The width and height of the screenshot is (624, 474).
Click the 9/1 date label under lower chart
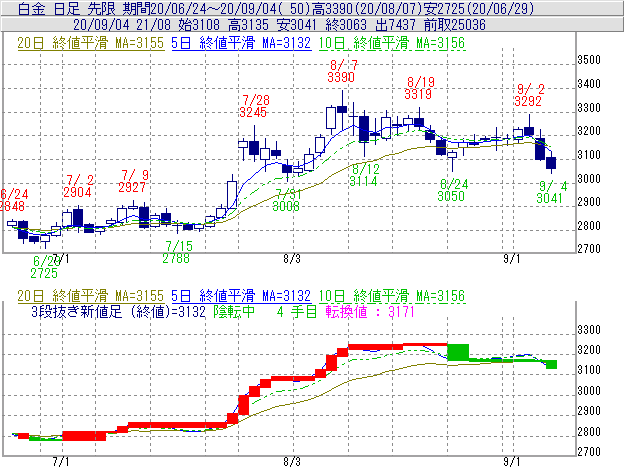512,462
